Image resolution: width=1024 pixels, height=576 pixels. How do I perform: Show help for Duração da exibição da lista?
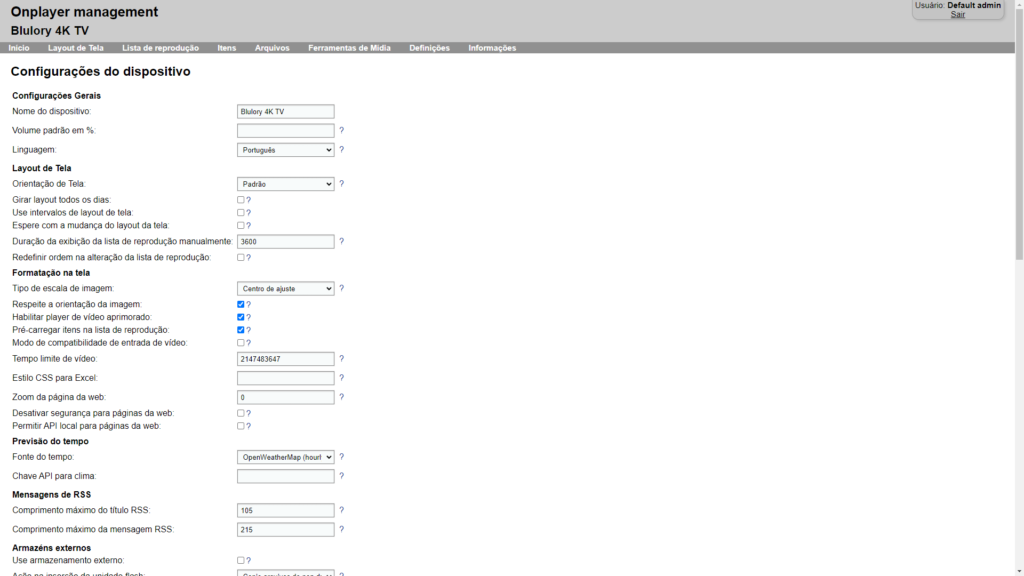pyautogui.click(x=342, y=241)
